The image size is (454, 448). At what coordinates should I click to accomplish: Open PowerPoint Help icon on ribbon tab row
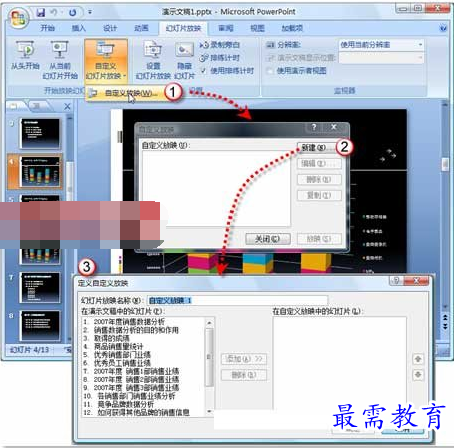[x=443, y=28]
